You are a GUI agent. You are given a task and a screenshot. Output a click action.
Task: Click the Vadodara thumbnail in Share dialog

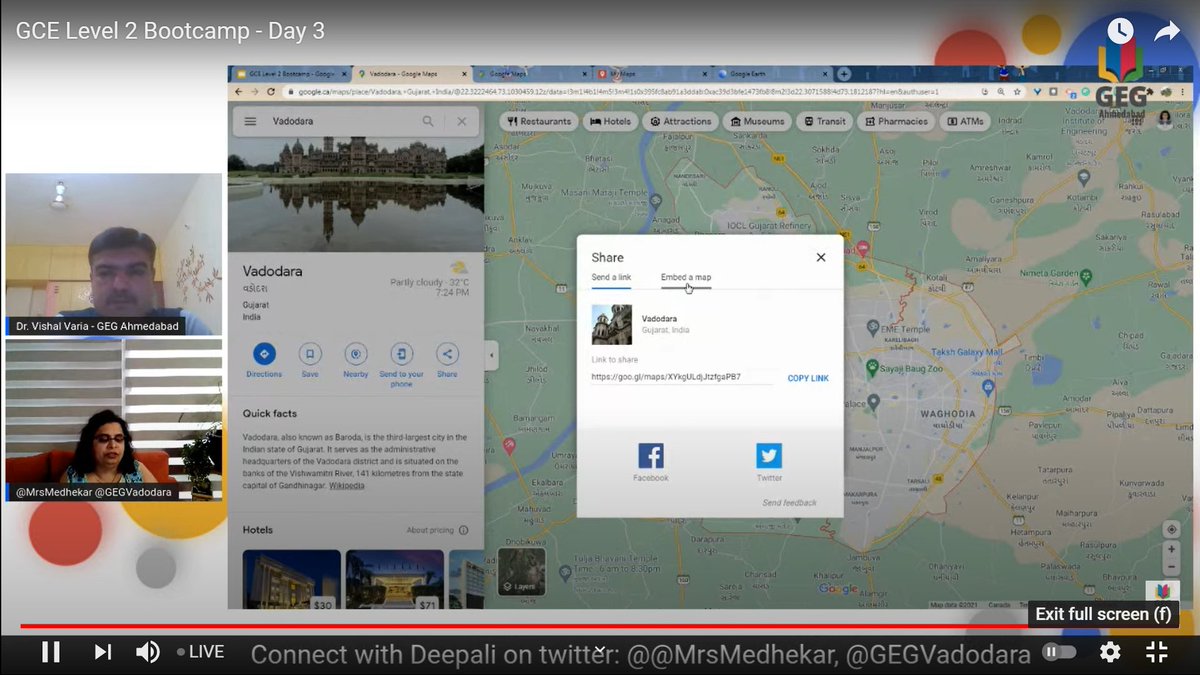coord(611,324)
